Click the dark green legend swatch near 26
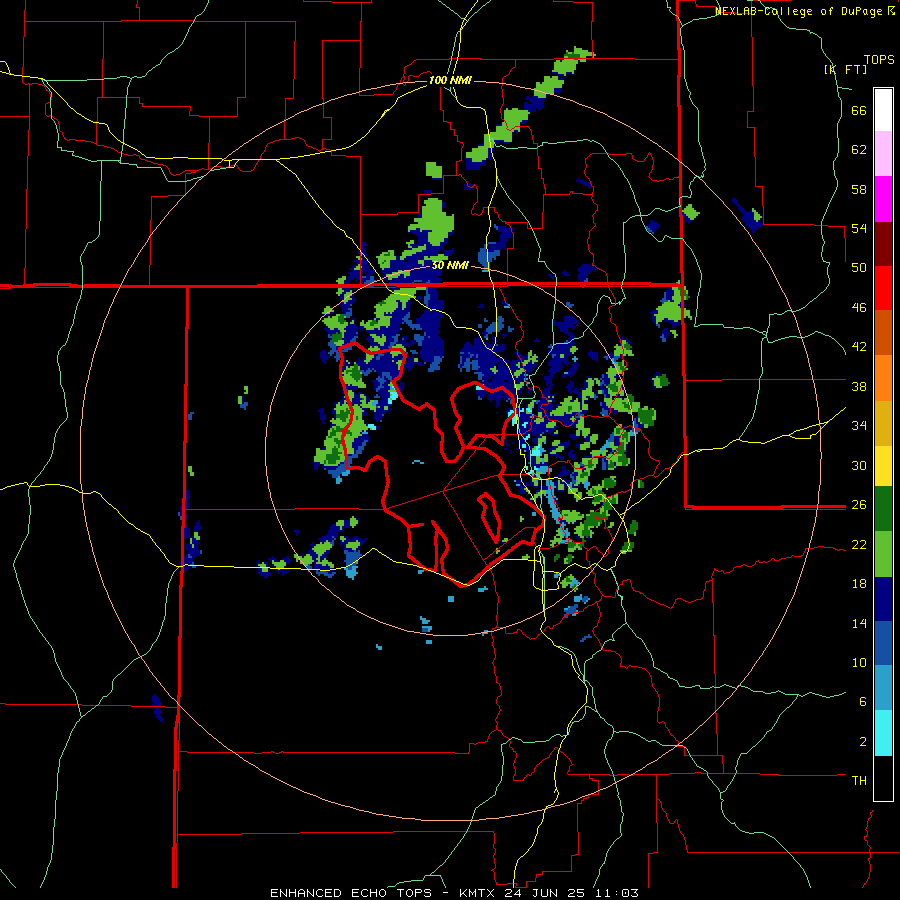Screen dimensions: 900x900 click(883, 509)
